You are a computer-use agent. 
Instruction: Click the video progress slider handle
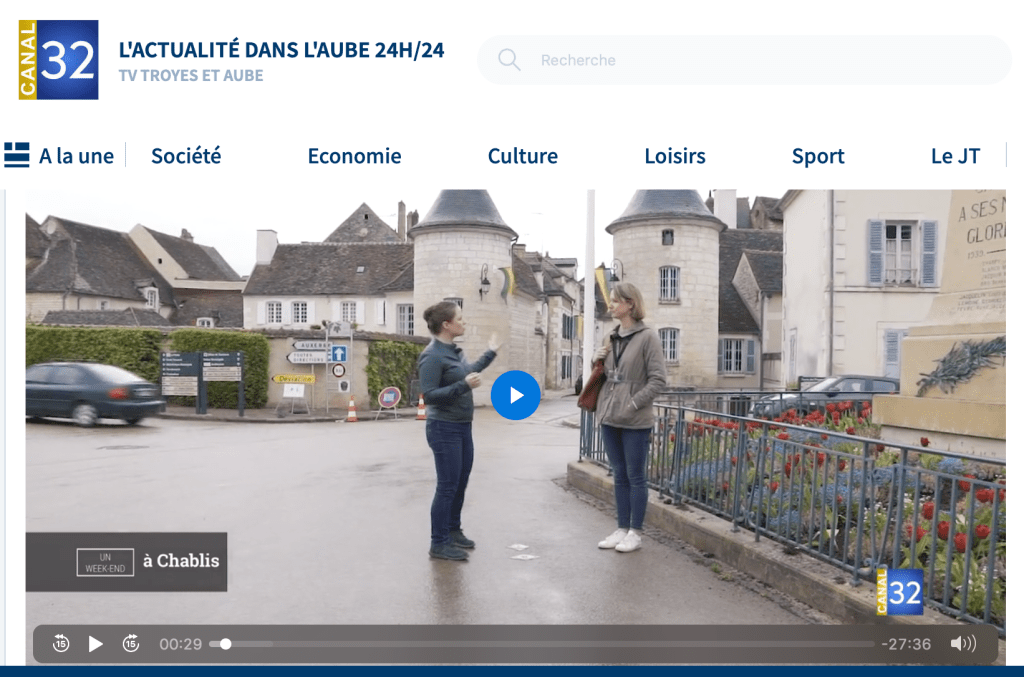coord(226,644)
